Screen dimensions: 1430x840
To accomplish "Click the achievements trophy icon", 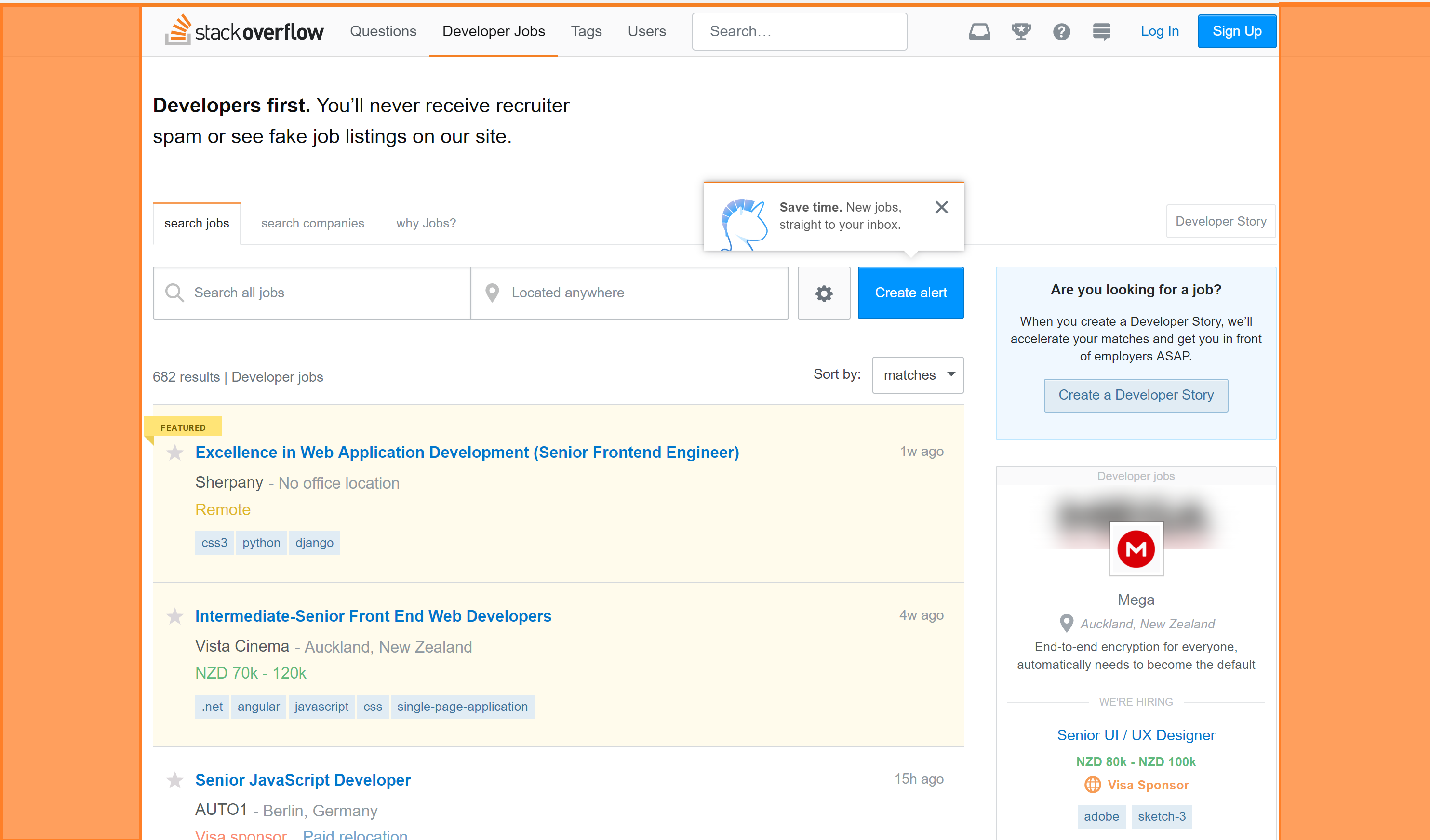I will (x=1020, y=32).
